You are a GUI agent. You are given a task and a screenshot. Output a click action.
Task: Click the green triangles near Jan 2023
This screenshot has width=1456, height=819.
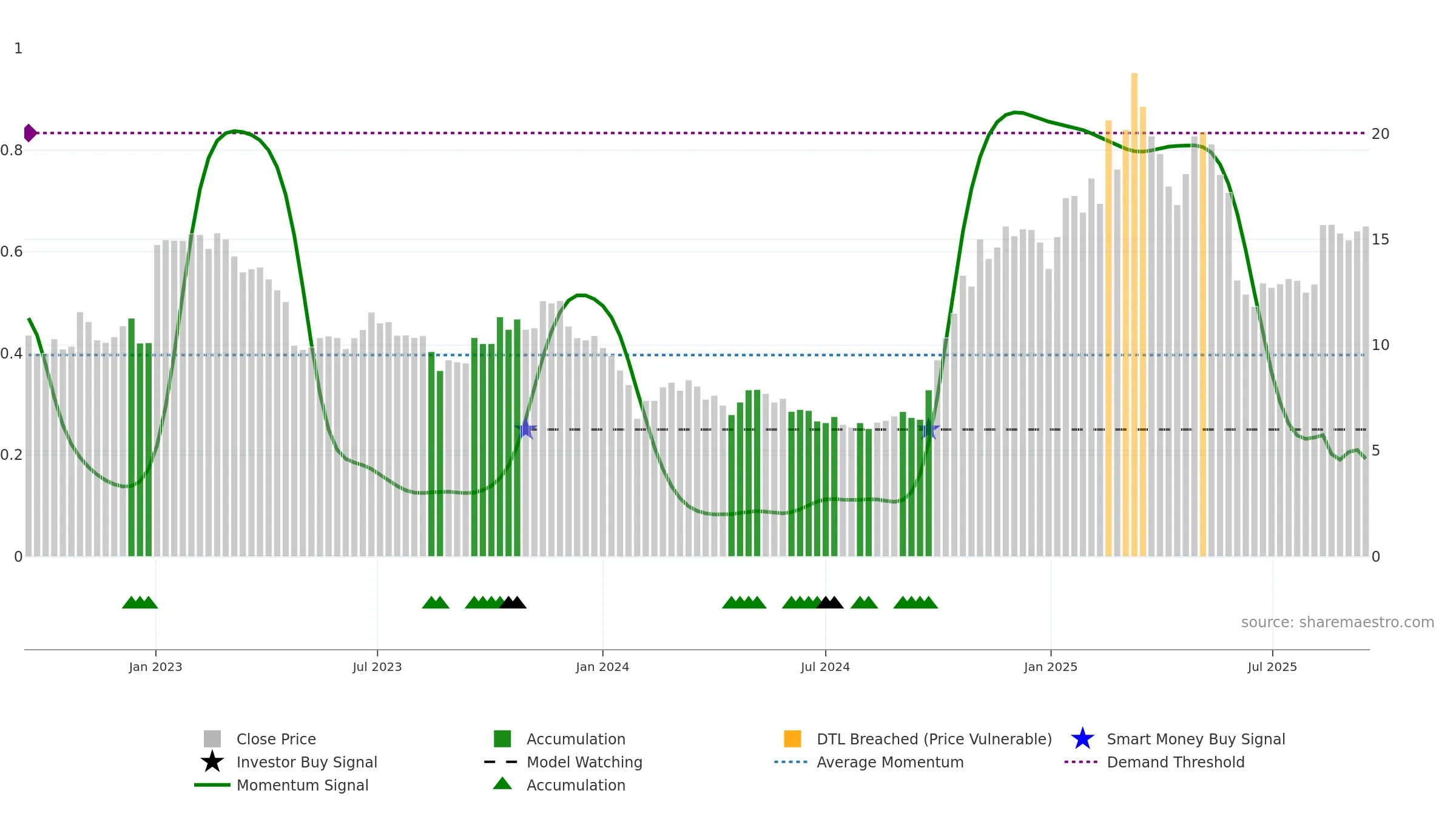(140, 602)
